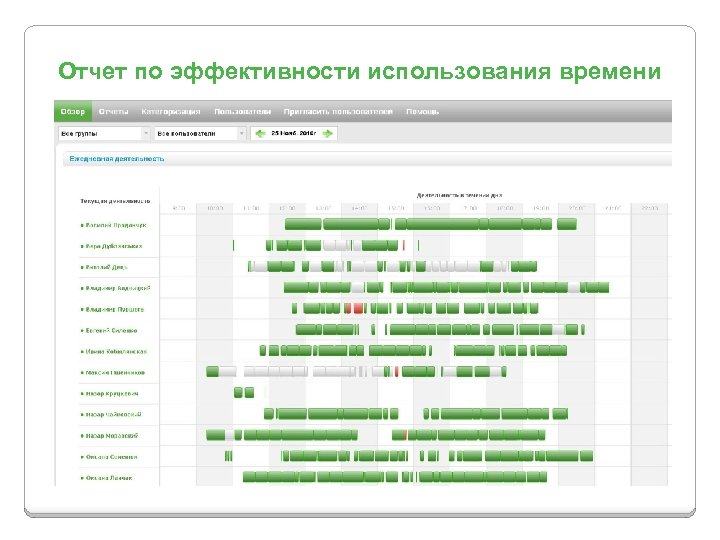
Task: Switch to the Обзор tab
Action: coord(73,112)
